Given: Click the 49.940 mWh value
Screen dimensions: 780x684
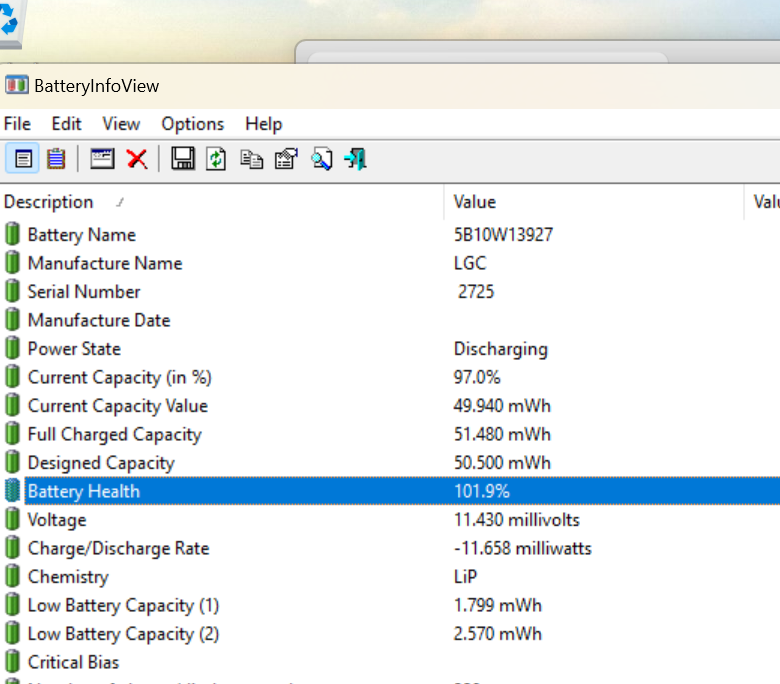Looking at the screenshot, I should [x=502, y=405].
